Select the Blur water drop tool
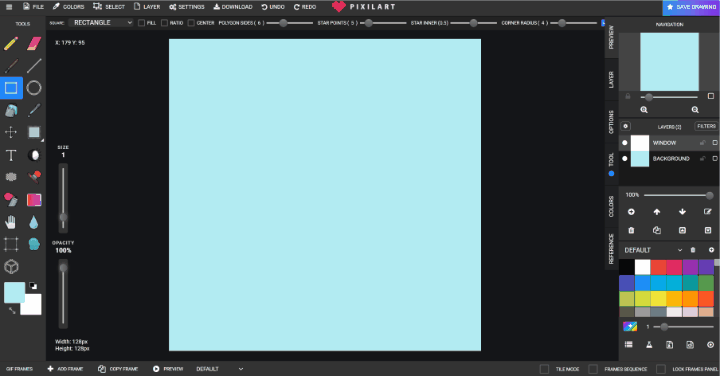720x376 pixels. coord(34,223)
